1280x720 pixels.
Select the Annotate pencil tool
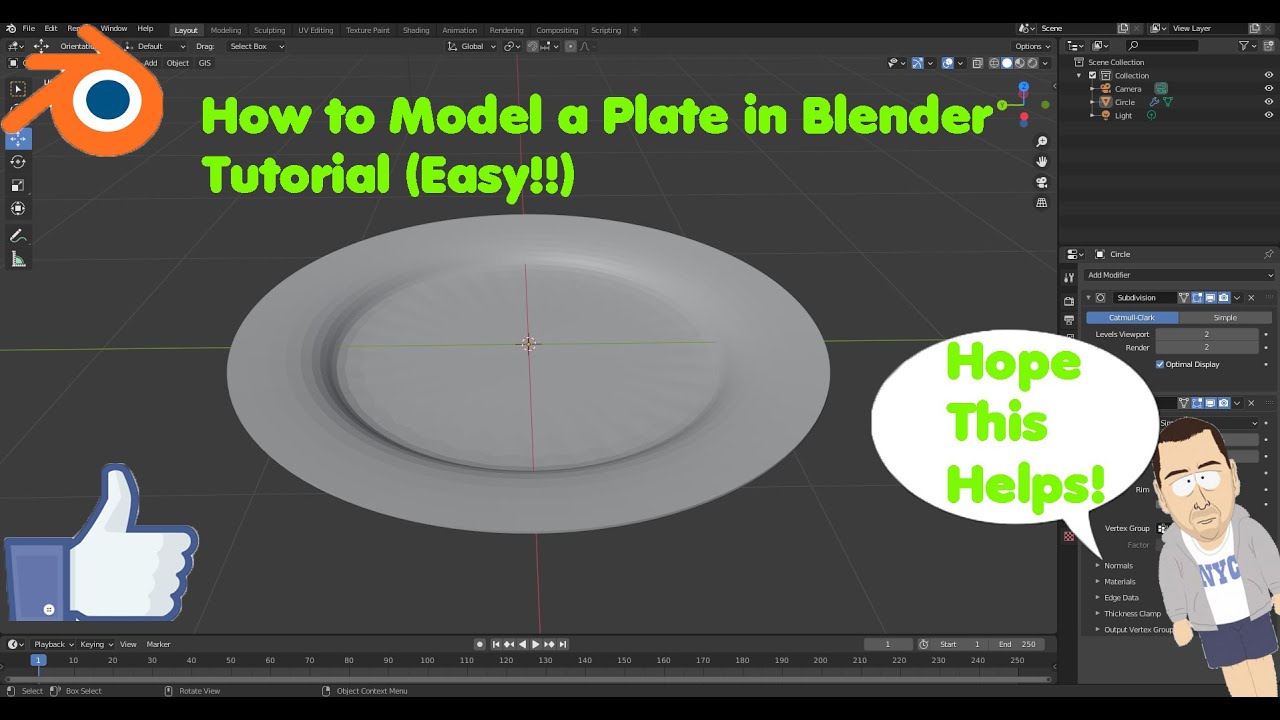tap(17, 236)
